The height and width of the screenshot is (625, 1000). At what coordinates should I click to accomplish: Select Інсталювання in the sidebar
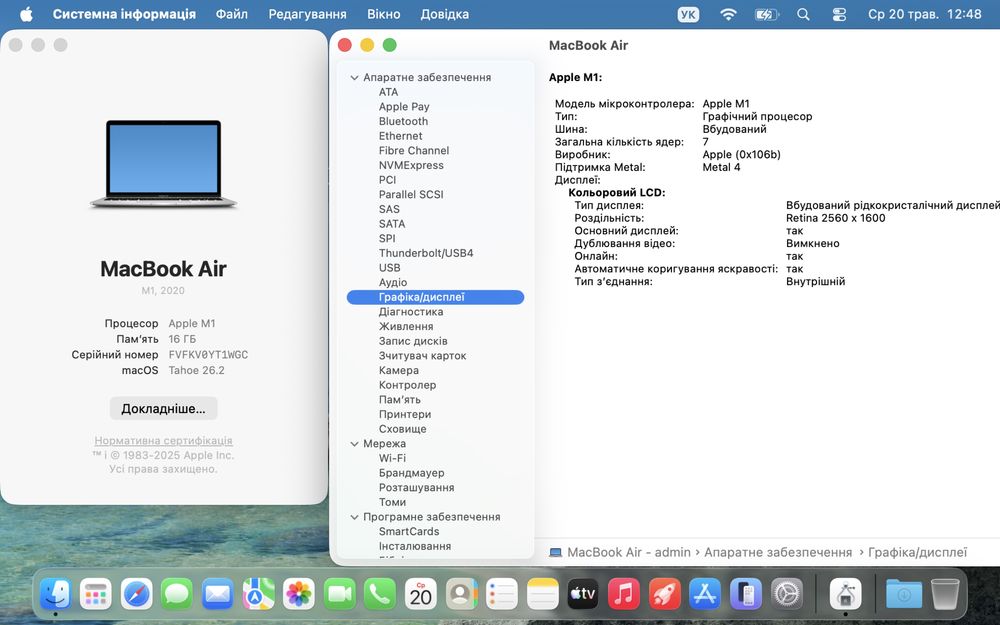415,547
